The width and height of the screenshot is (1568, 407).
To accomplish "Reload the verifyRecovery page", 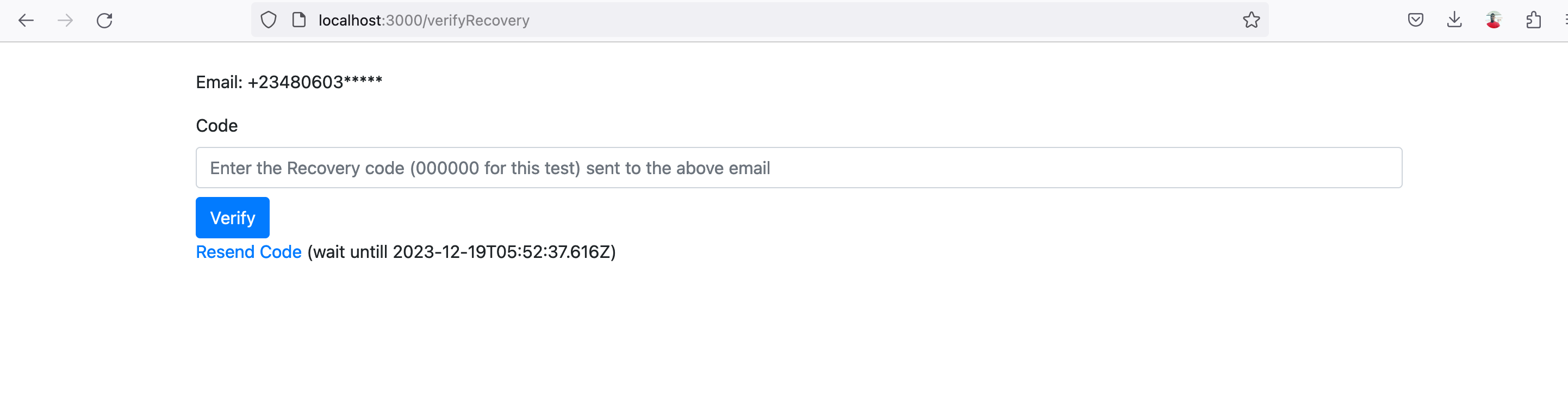I will point(105,21).
